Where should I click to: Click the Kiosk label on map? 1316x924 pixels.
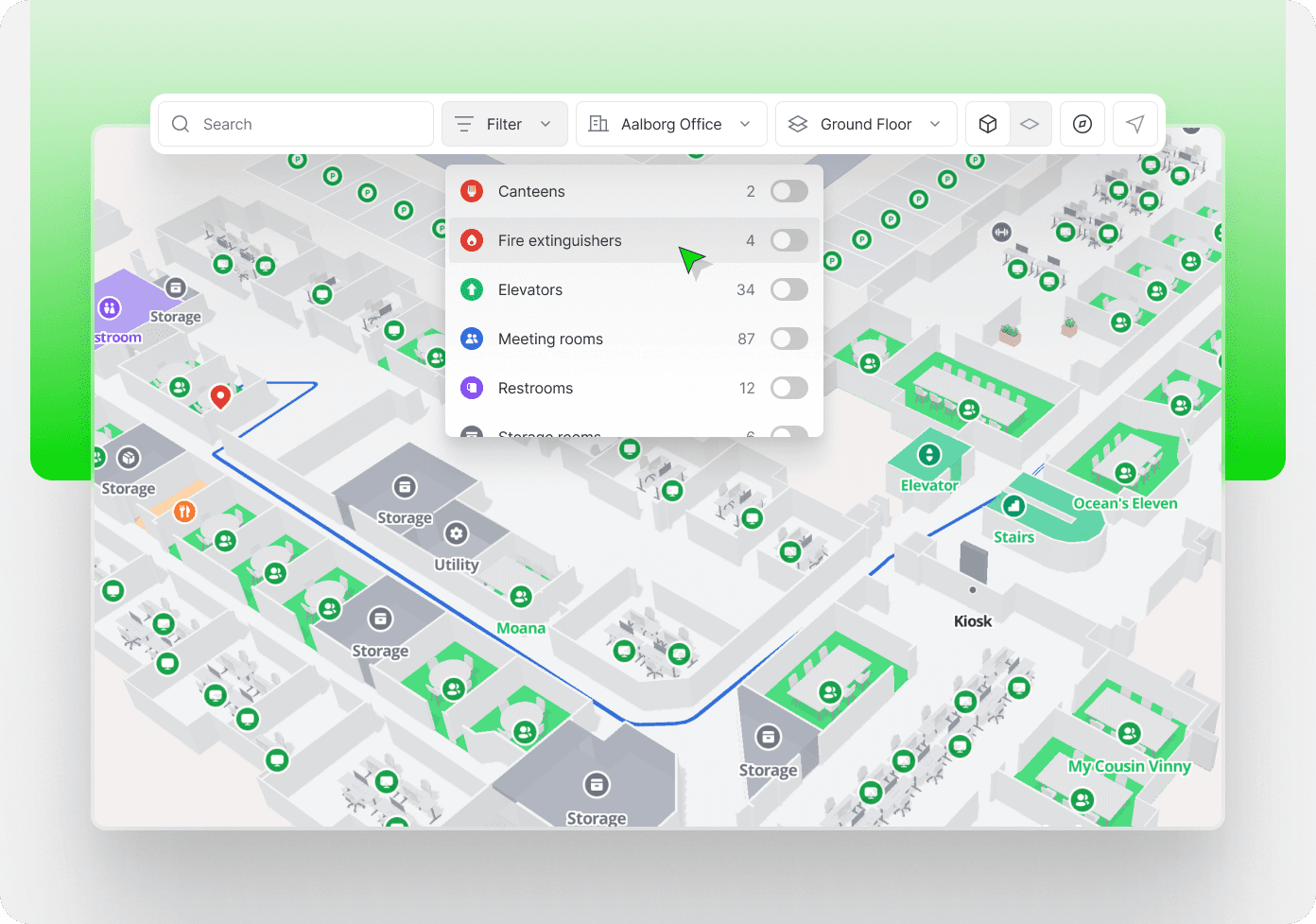pyautogui.click(x=973, y=621)
